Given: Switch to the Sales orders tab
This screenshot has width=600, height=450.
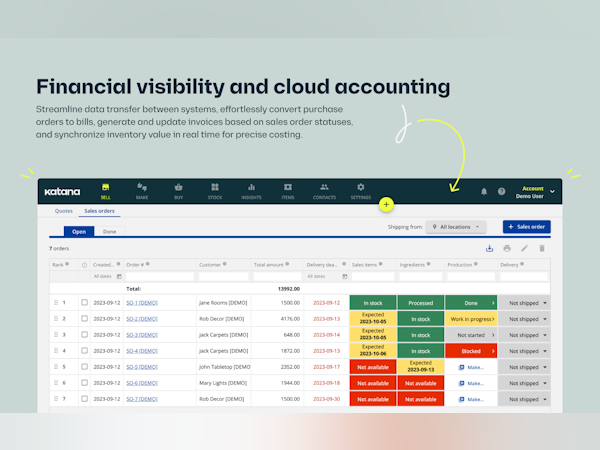Looking at the screenshot, I should (x=99, y=211).
